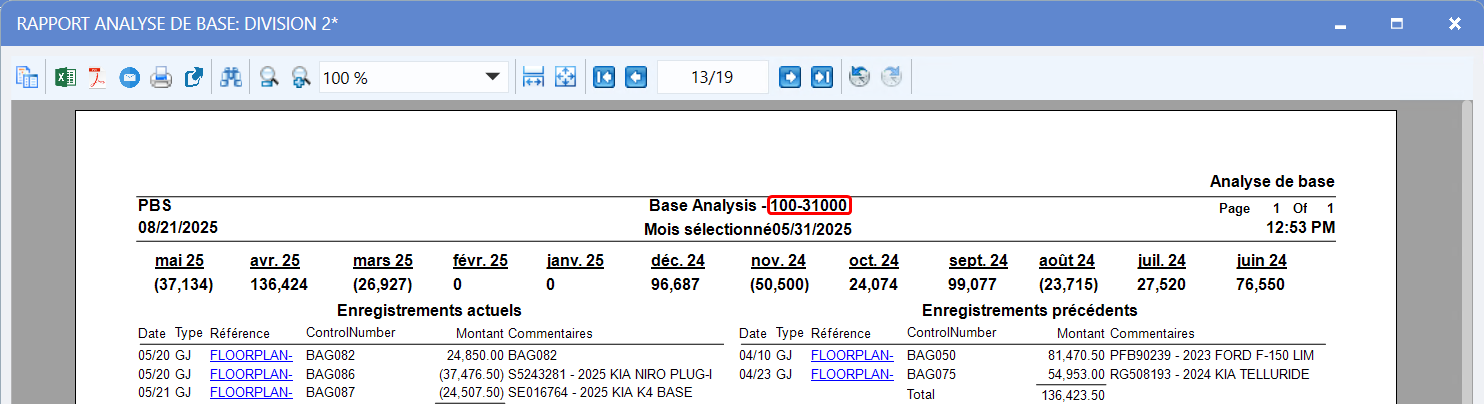Viewport: 1484px width, 404px height.
Task: Click the zoom in magnifier icon
Action: (x=300, y=77)
